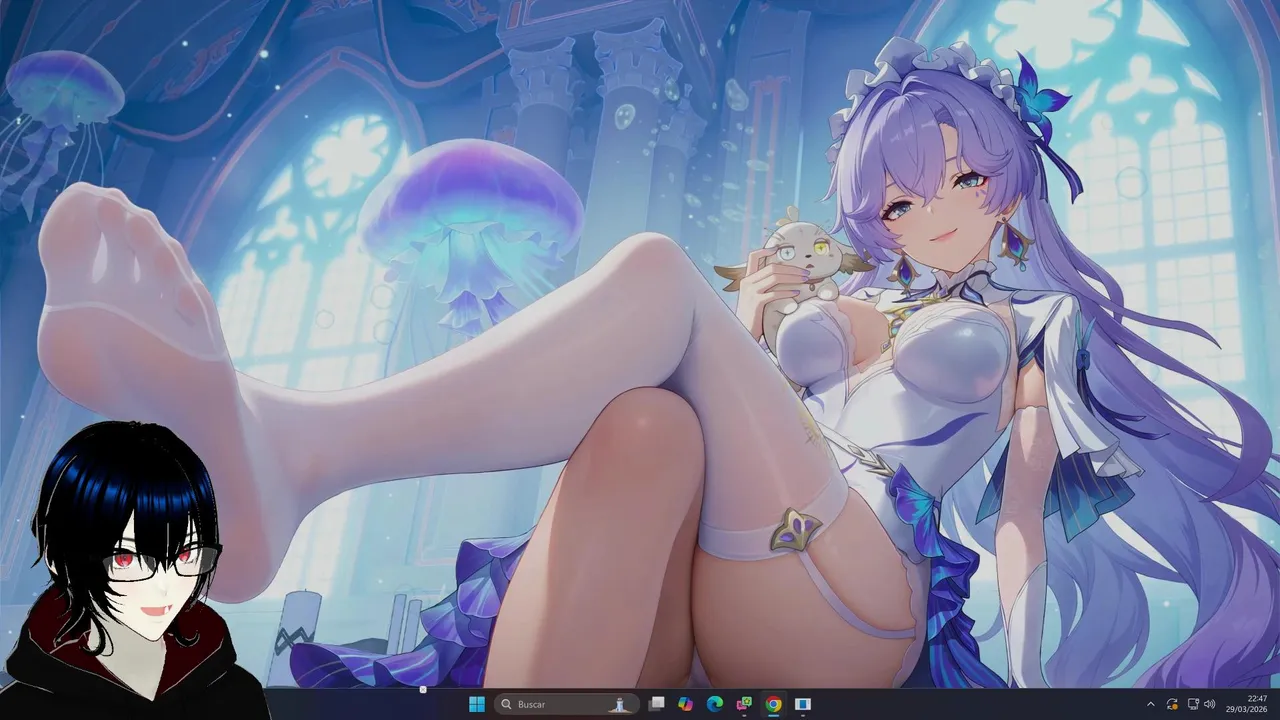The image size is (1280, 720).
Task: Click the sync status tray icon
Action: pos(1172,704)
